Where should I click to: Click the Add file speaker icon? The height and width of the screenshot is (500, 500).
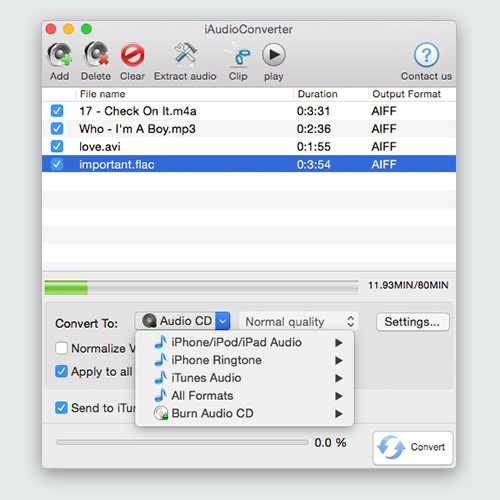[60, 54]
